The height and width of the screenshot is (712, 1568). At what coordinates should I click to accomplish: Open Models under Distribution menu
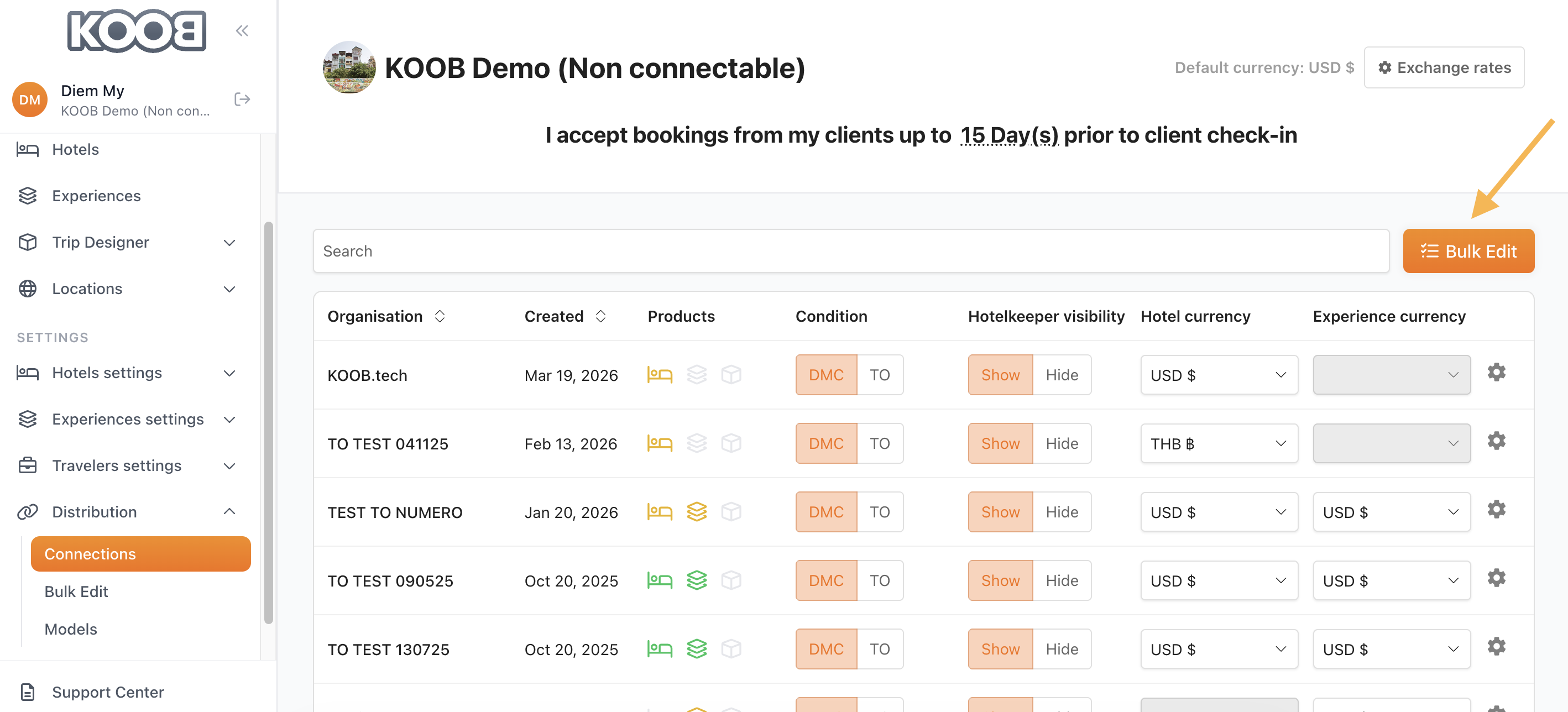(71, 629)
